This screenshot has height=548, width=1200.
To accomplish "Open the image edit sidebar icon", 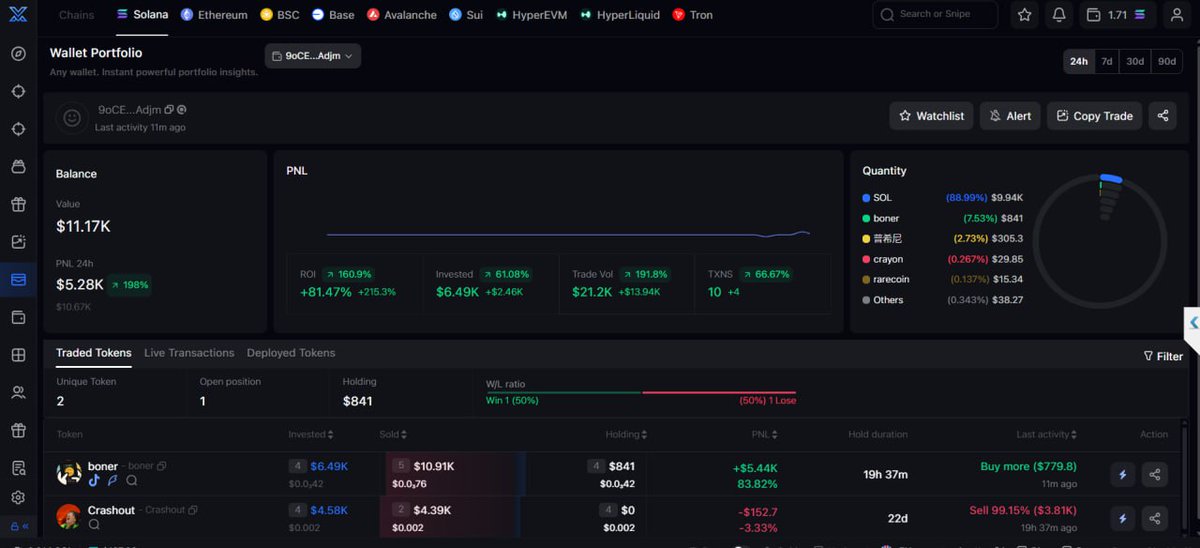I will 18,242.
